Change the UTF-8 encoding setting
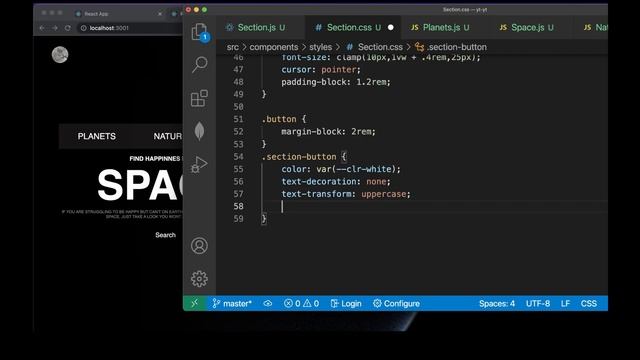 point(538,304)
